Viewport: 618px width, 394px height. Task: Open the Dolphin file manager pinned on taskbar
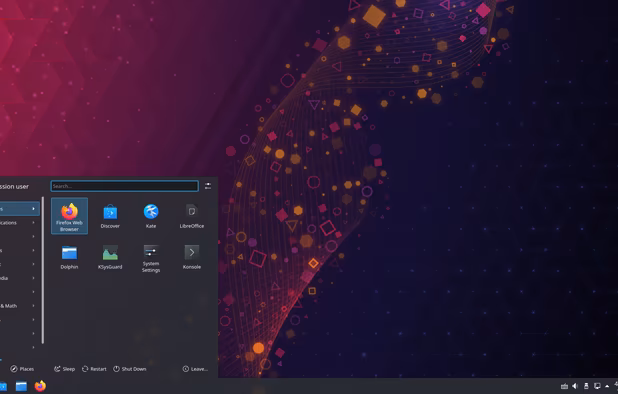coord(21,386)
